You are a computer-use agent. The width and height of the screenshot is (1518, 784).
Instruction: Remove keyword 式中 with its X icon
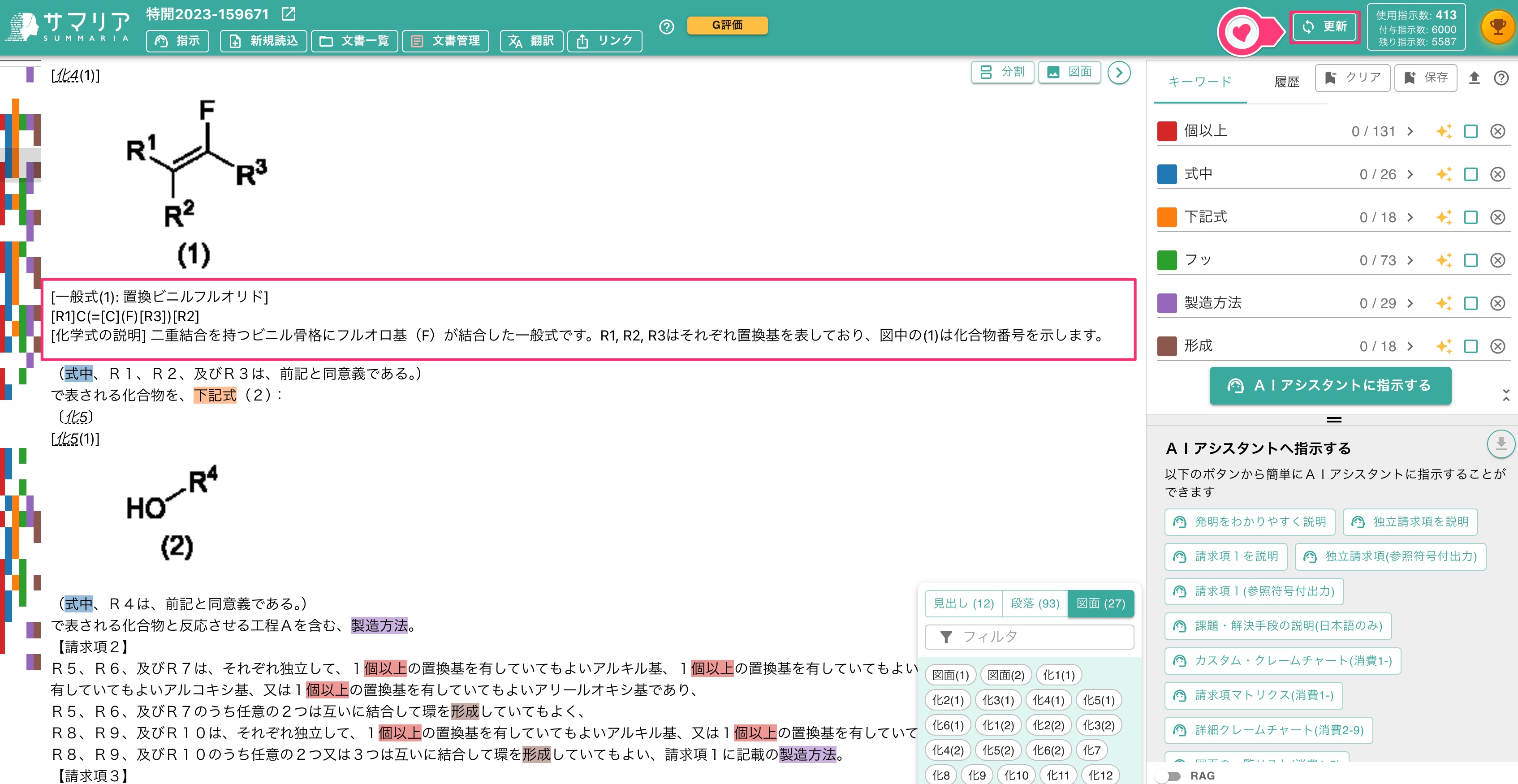1497,174
